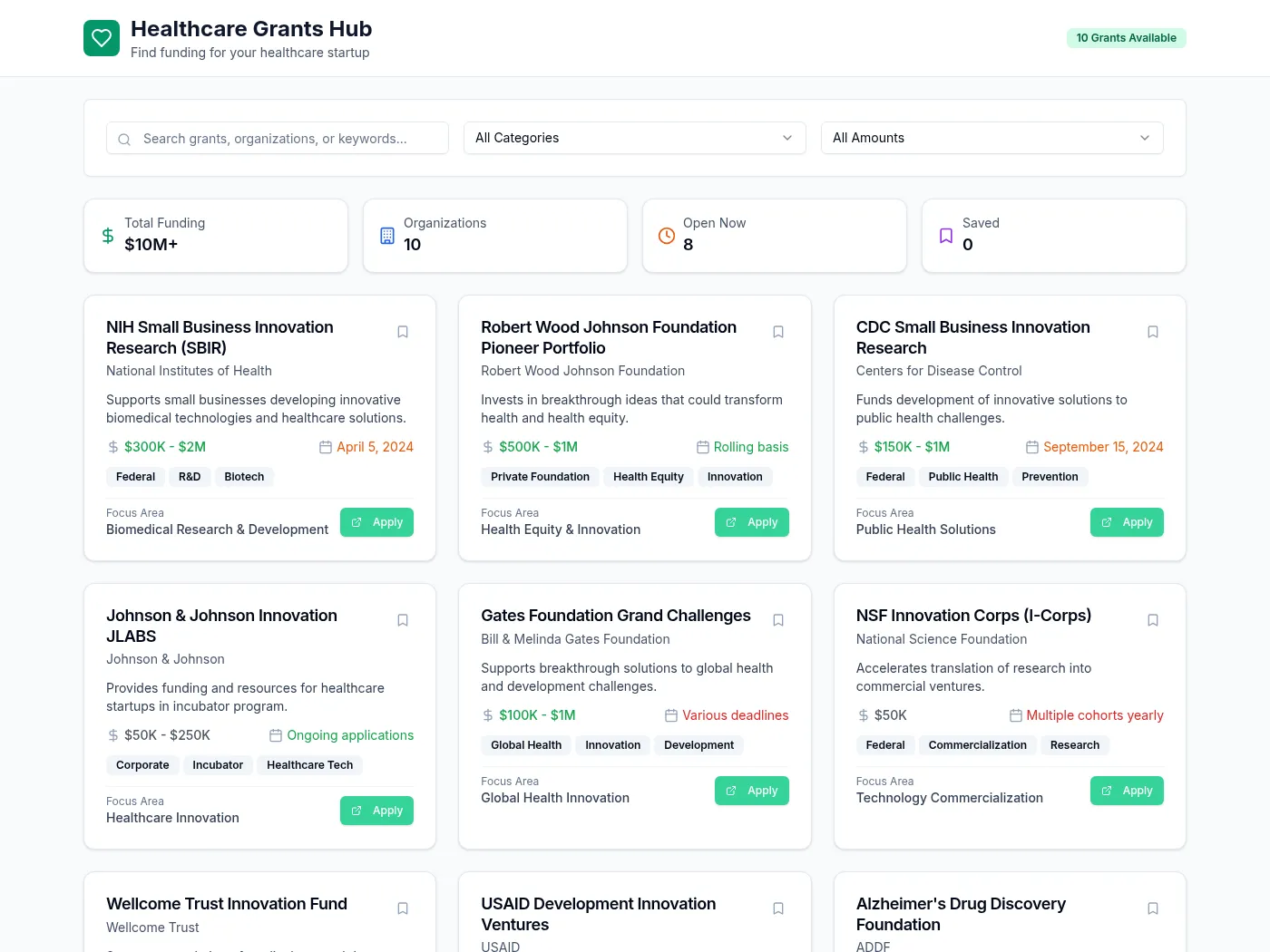The height and width of the screenshot is (952, 1270).
Task: Click the Research tag on NSF card
Action: click(x=1075, y=745)
